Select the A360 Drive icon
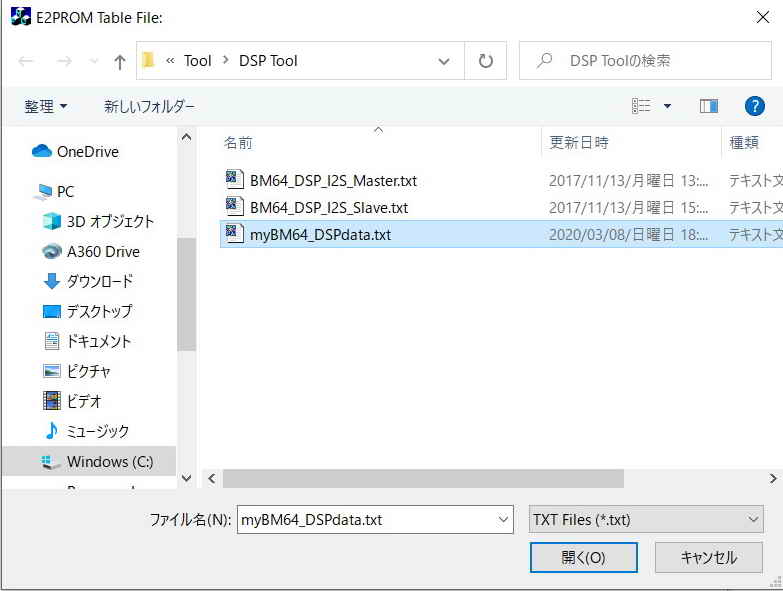 (x=52, y=251)
